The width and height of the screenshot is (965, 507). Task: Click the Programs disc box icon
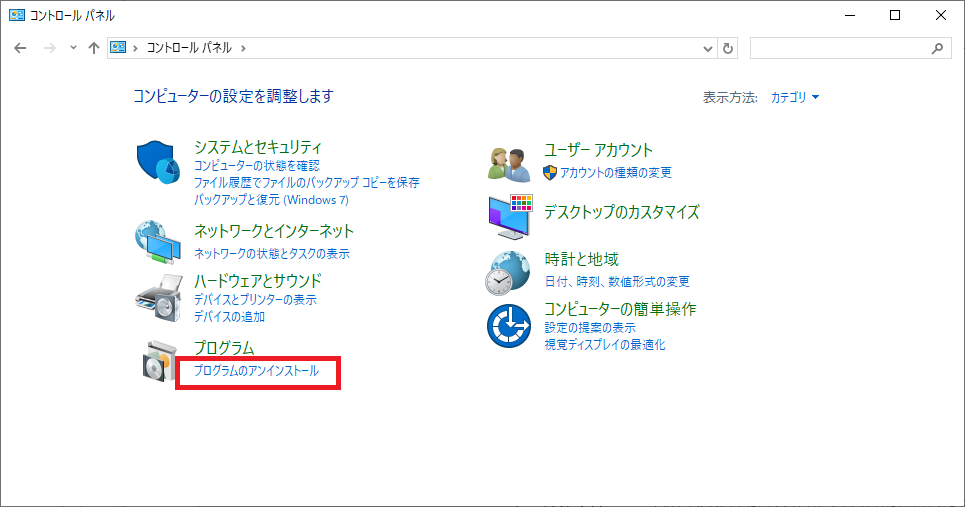point(157,361)
